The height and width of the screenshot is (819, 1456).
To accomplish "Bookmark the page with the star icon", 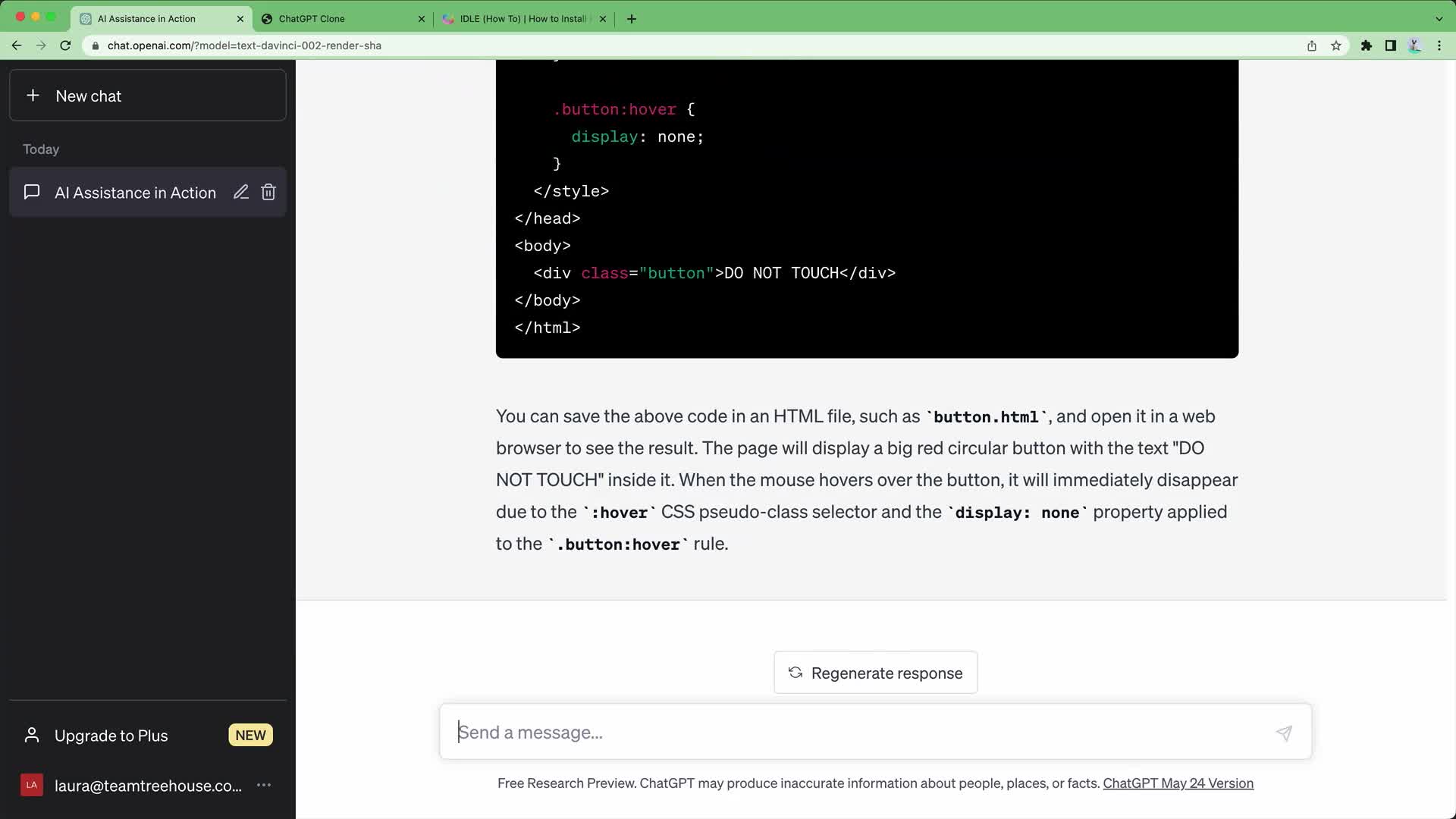I will pos(1336,45).
